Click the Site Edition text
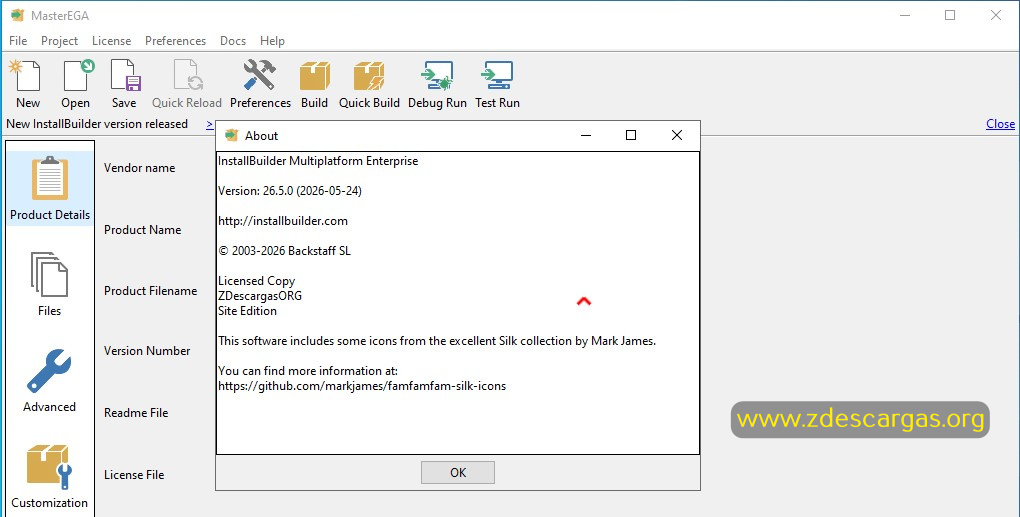Image resolution: width=1020 pixels, height=517 pixels. tap(247, 311)
